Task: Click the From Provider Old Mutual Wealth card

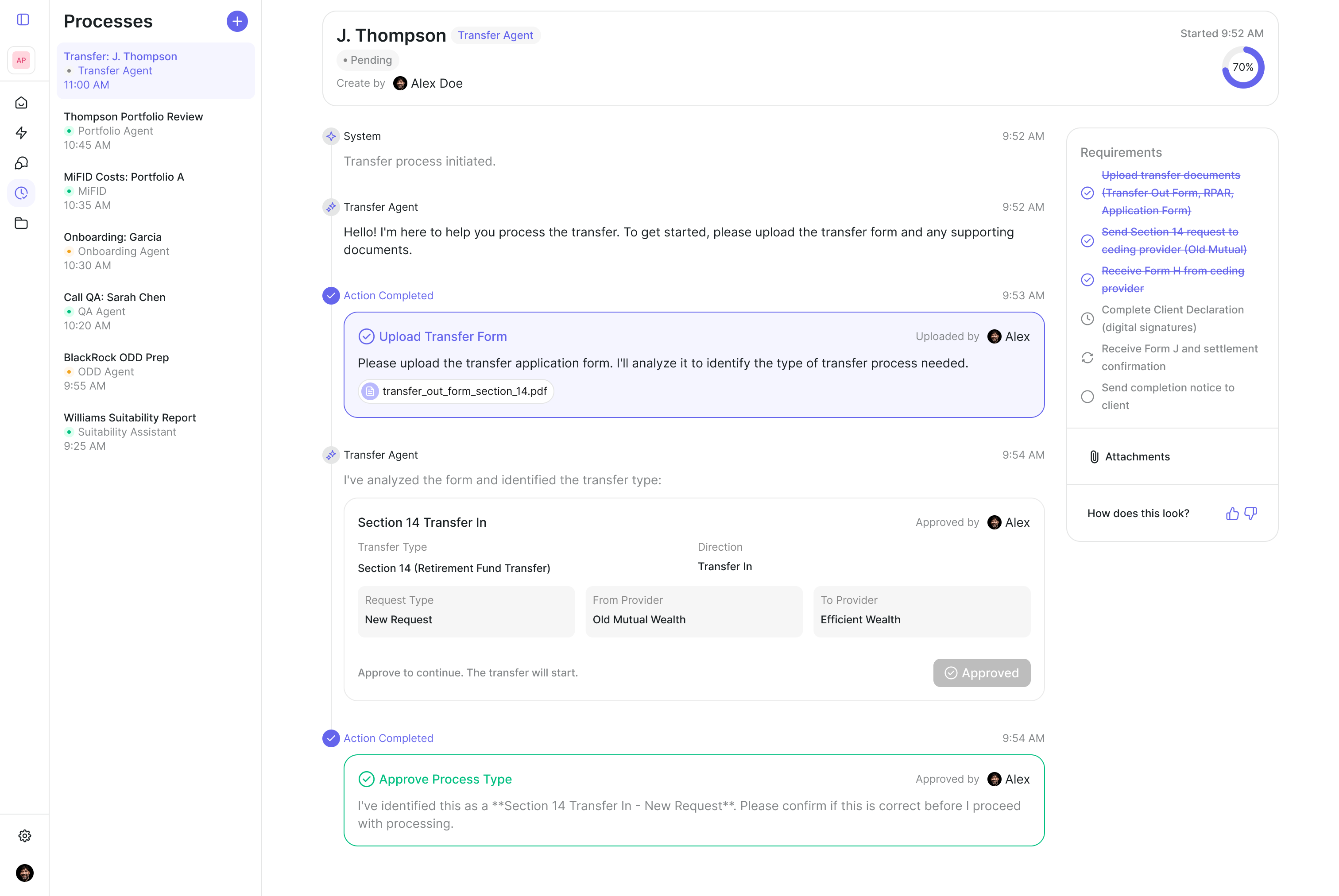Action: (694, 611)
